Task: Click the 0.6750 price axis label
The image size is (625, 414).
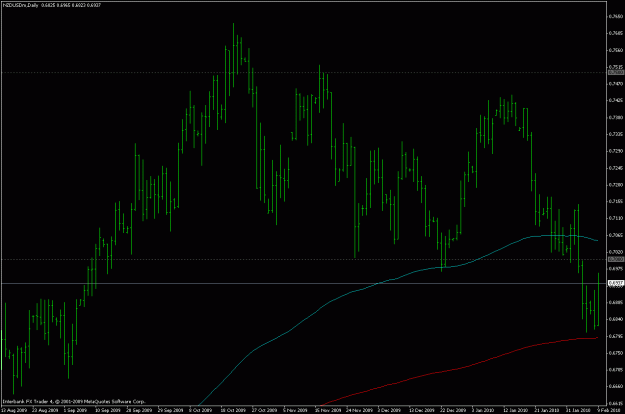Action: coord(616,353)
